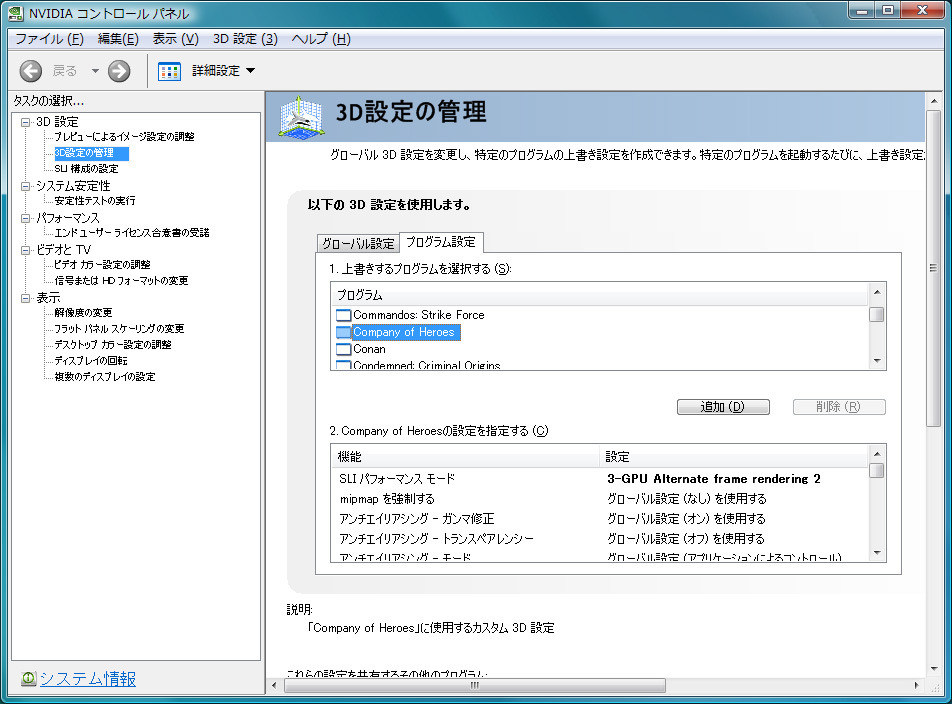The width and height of the screenshot is (952, 704).
Task: Collapse the 3D 設定 tree node
Action: 26,122
